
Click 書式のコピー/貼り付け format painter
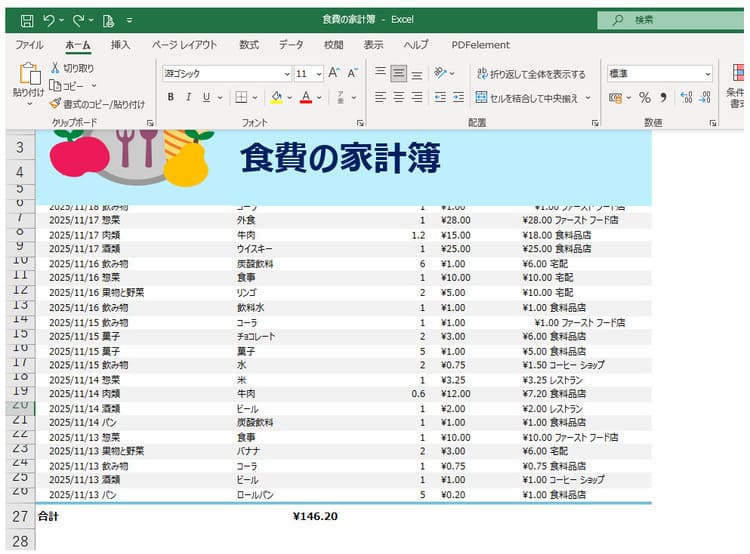(x=98, y=104)
